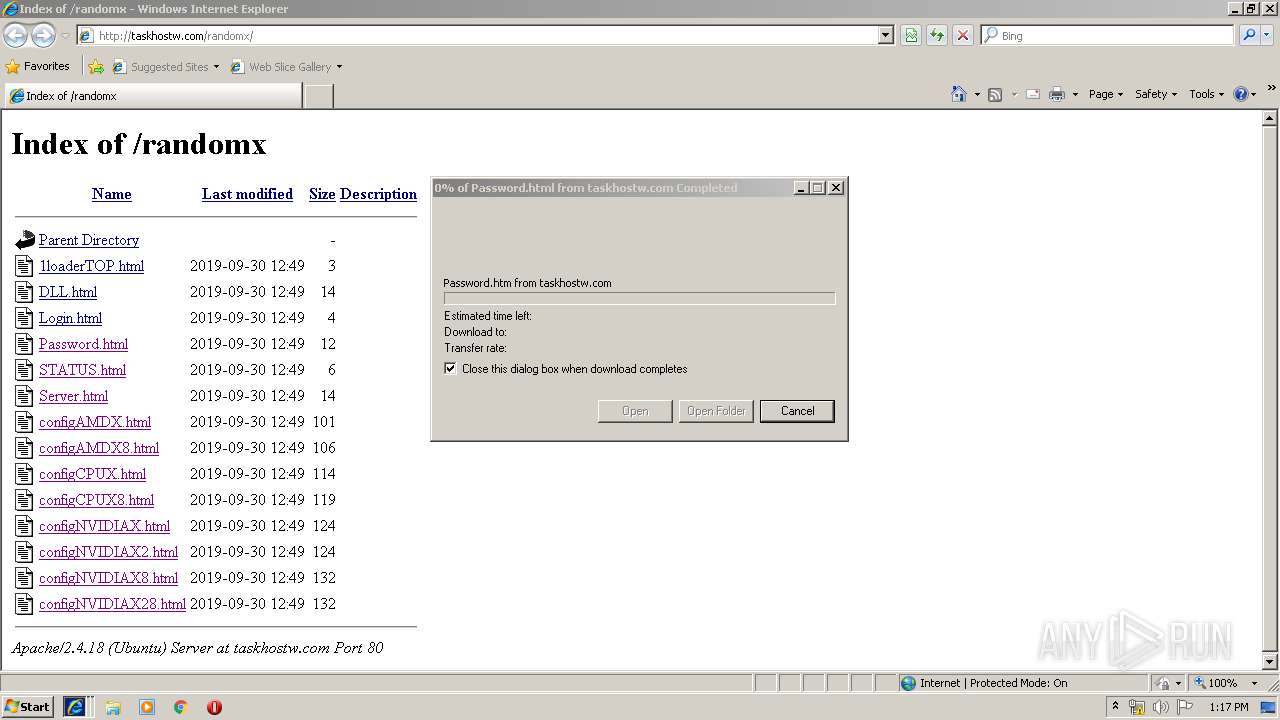
Task: Open Login.html link
Action: pos(70,318)
